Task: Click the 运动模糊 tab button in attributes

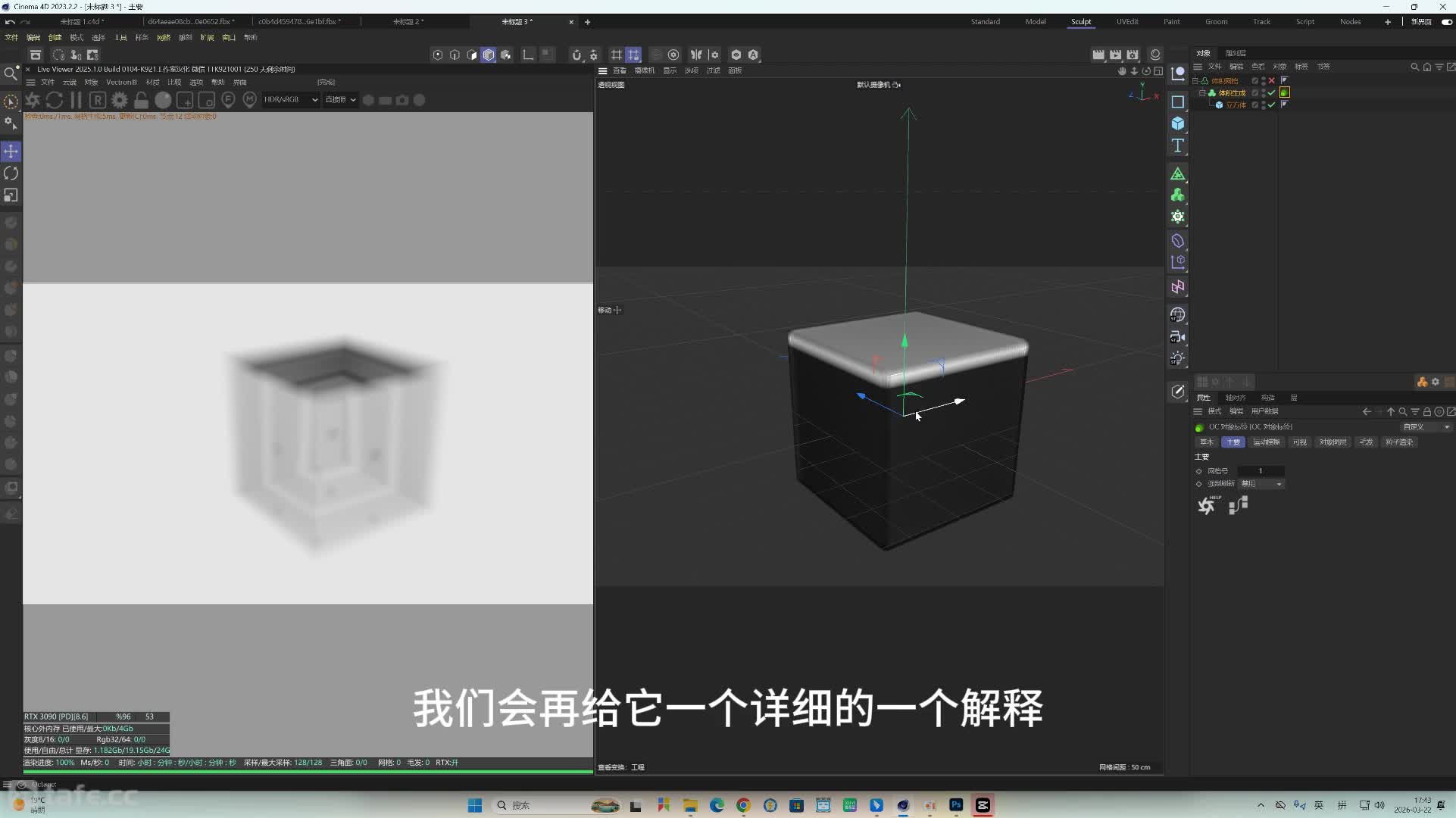Action: tap(1266, 442)
